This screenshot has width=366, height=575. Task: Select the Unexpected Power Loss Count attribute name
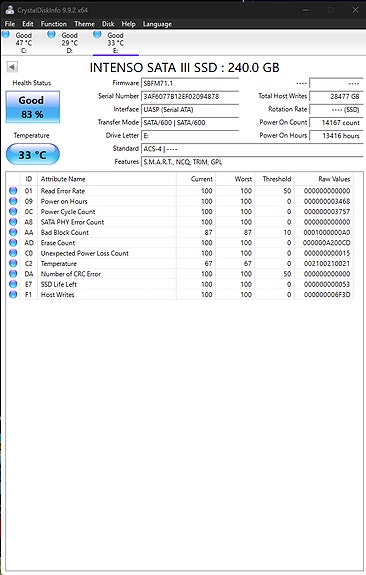click(x=84, y=253)
